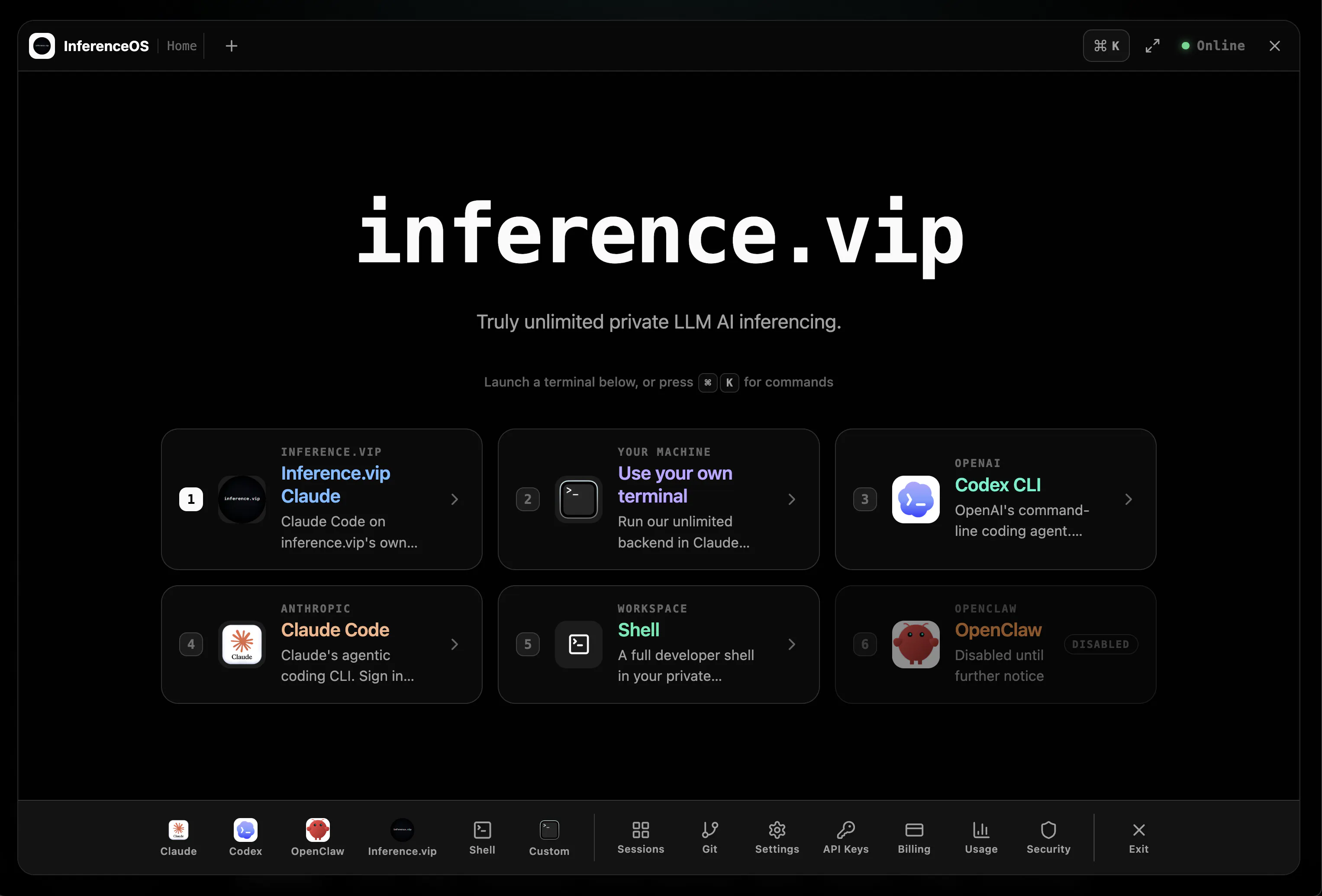Open Custom terminal dock icon
This screenshot has height=896, width=1322.
coord(549,837)
